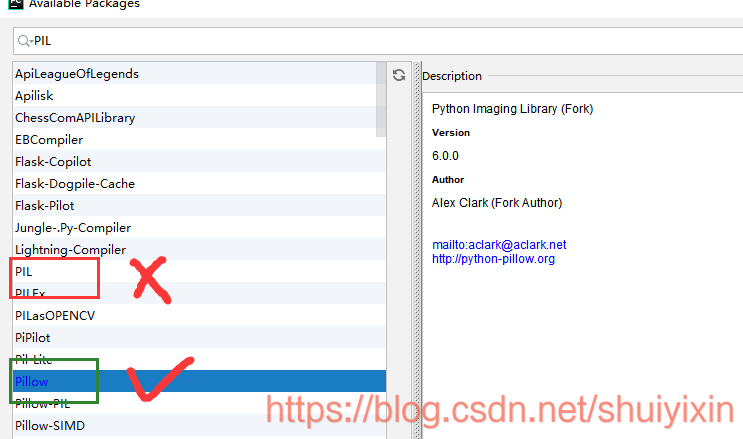Viewport: 743px width, 439px height.
Task: Click Python Imaging Library (Fork) text
Action: tap(512, 109)
